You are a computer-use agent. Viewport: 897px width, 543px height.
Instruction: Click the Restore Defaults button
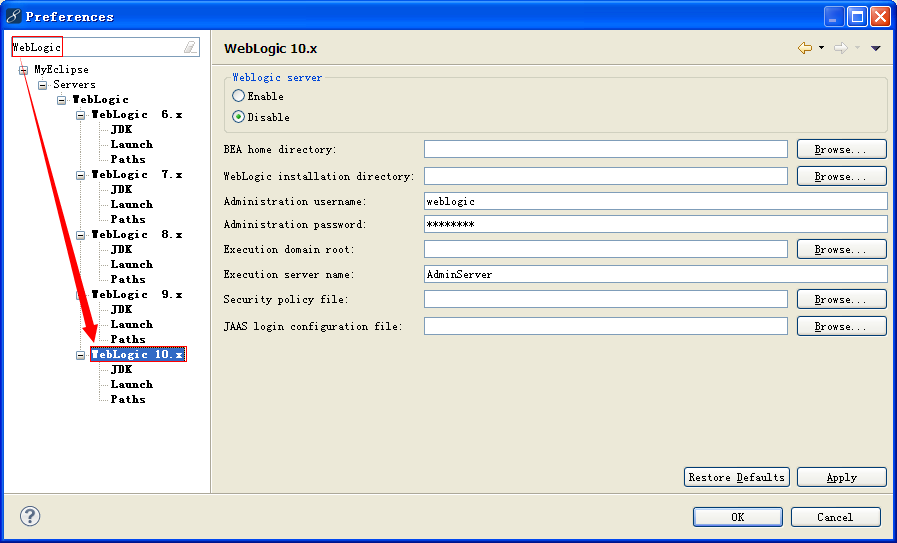click(x=737, y=477)
